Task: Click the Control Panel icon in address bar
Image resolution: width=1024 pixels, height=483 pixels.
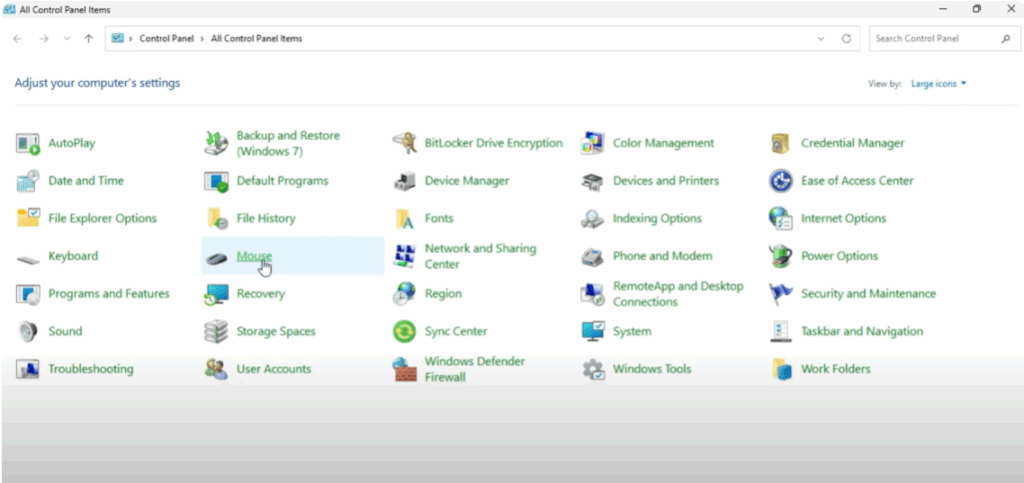Action: point(118,39)
